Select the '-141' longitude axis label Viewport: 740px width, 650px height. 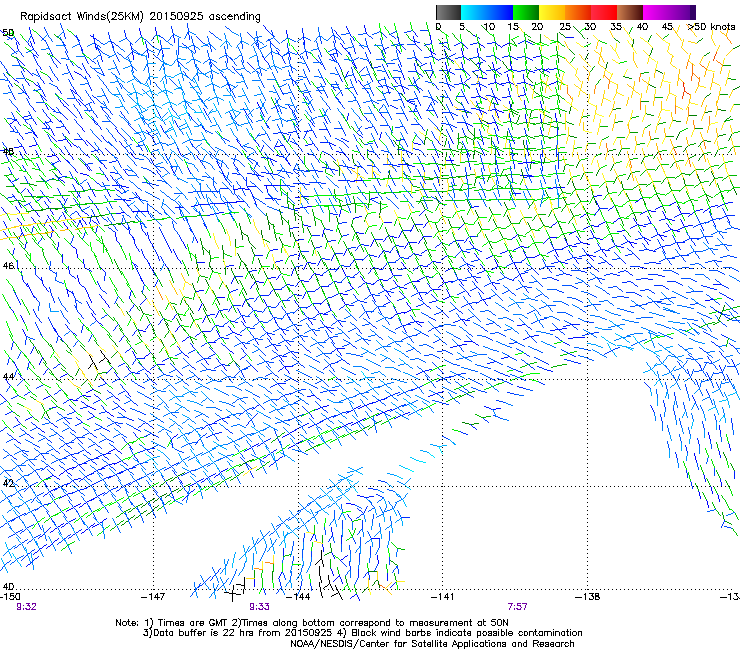click(x=443, y=597)
